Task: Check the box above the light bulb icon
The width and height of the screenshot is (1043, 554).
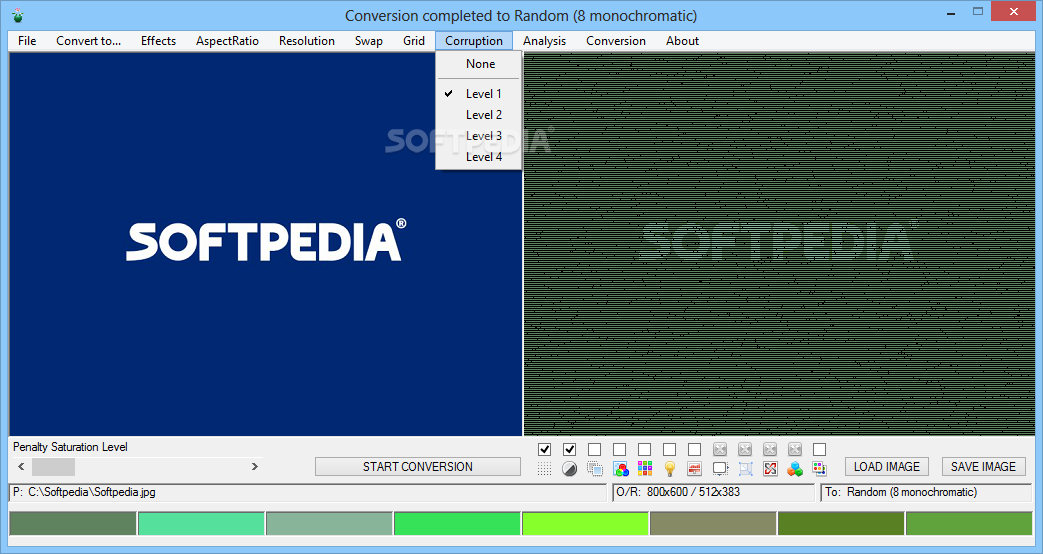Action: [670, 450]
